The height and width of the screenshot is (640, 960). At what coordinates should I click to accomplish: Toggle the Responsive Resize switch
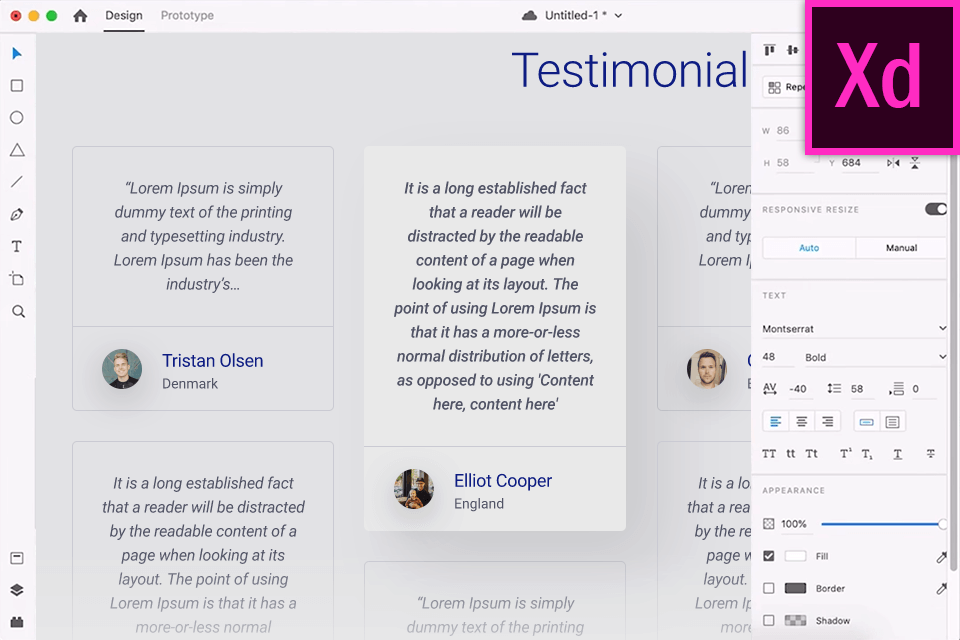coord(935,209)
